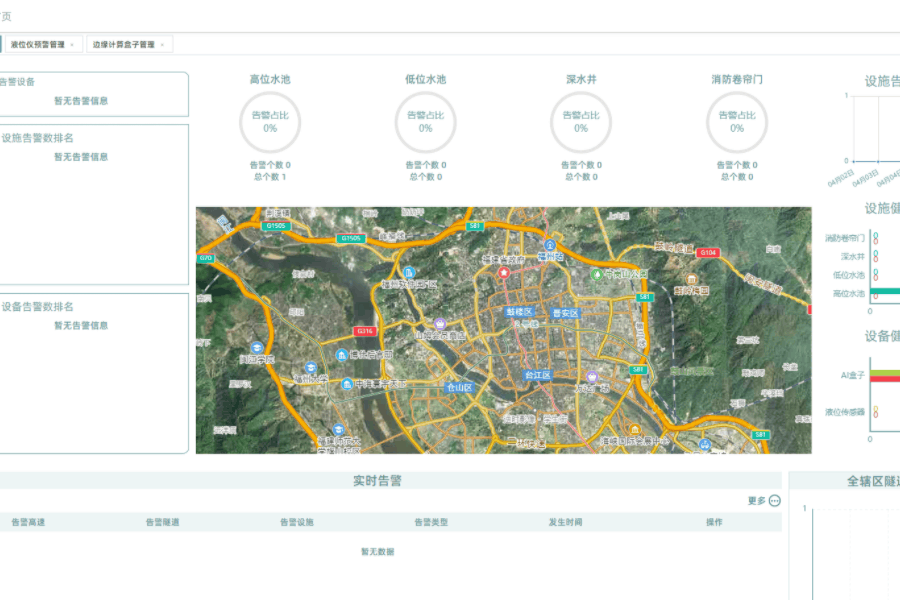This screenshot has height=600, width=900.
Task: Click the 实时告警 section title
Action: tap(377, 481)
